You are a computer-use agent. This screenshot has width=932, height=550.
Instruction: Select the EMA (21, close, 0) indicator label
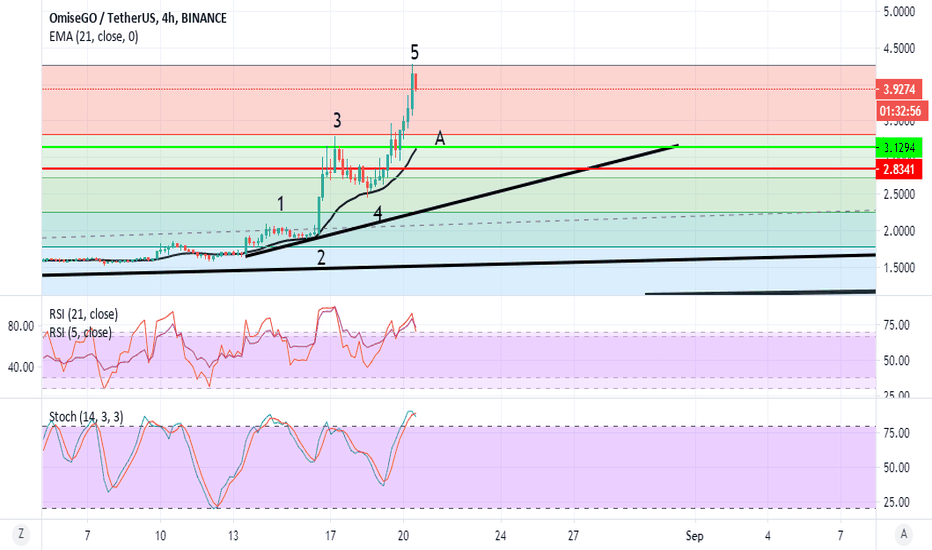(x=93, y=37)
